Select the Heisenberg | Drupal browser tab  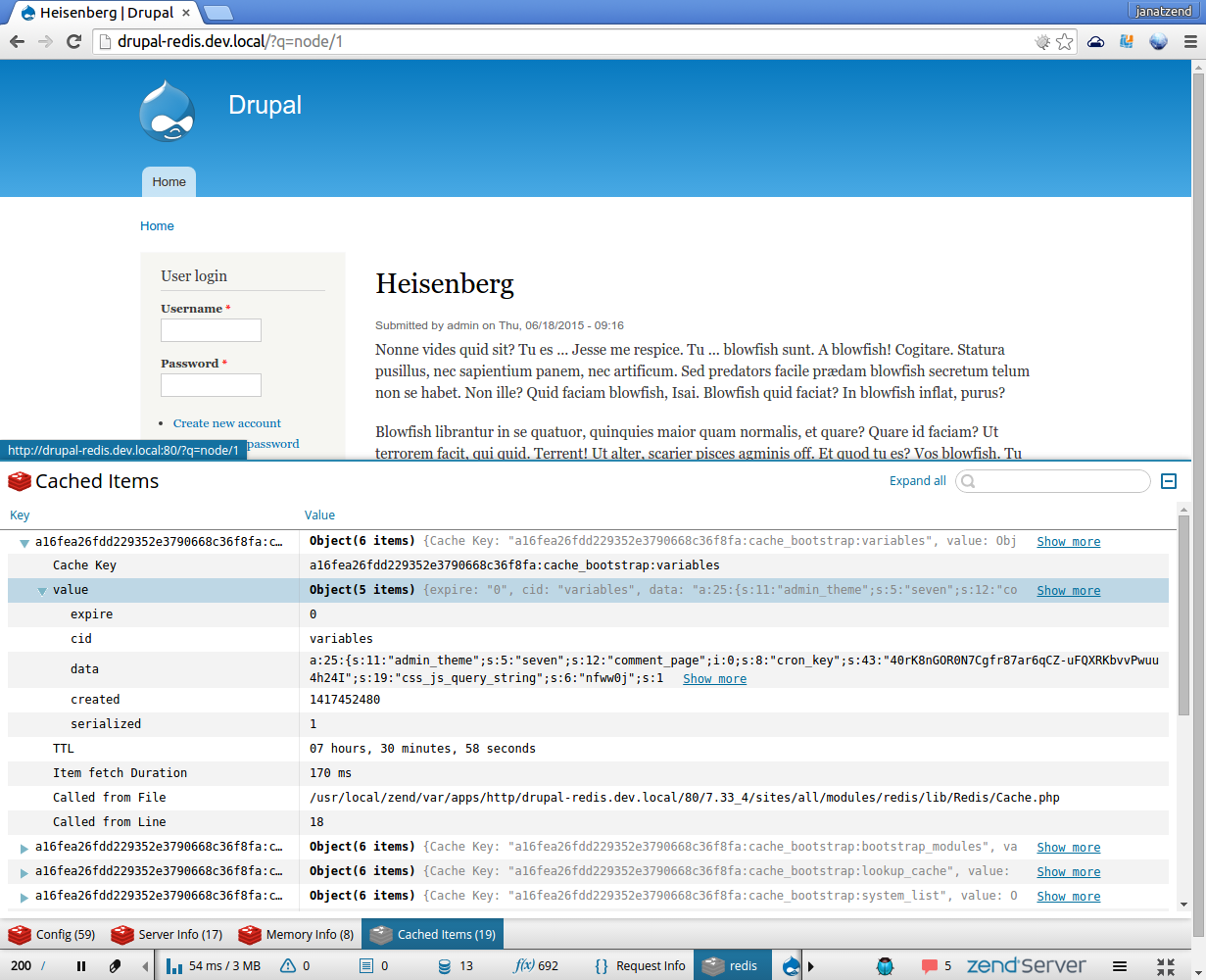click(105, 13)
